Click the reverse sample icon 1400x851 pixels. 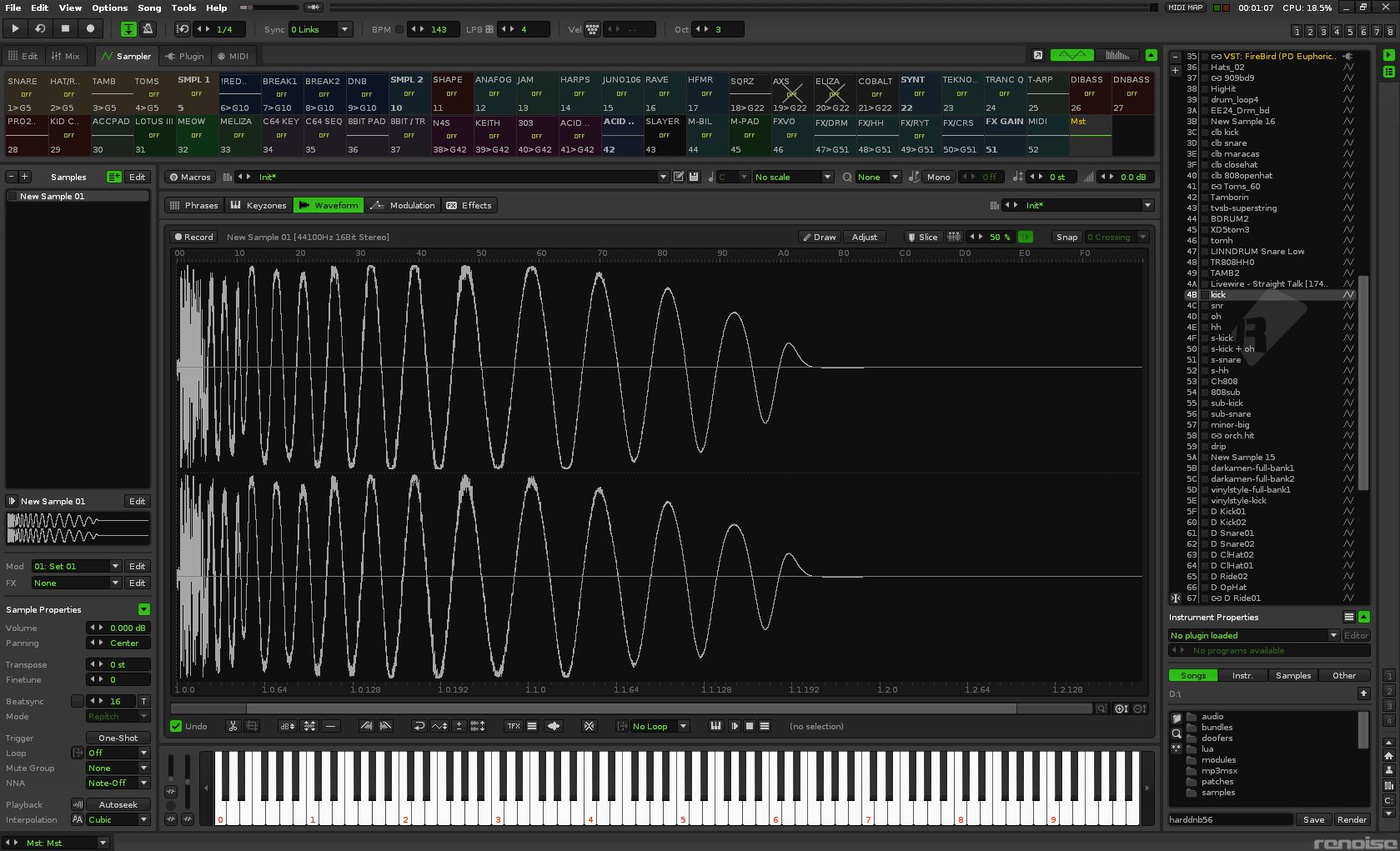(x=419, y=726)
